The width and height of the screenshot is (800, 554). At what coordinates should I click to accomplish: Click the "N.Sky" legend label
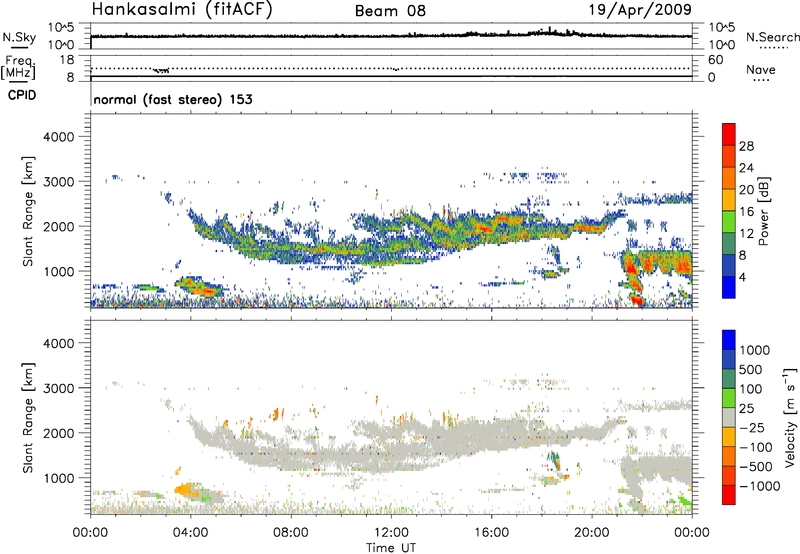coord(19,37)
